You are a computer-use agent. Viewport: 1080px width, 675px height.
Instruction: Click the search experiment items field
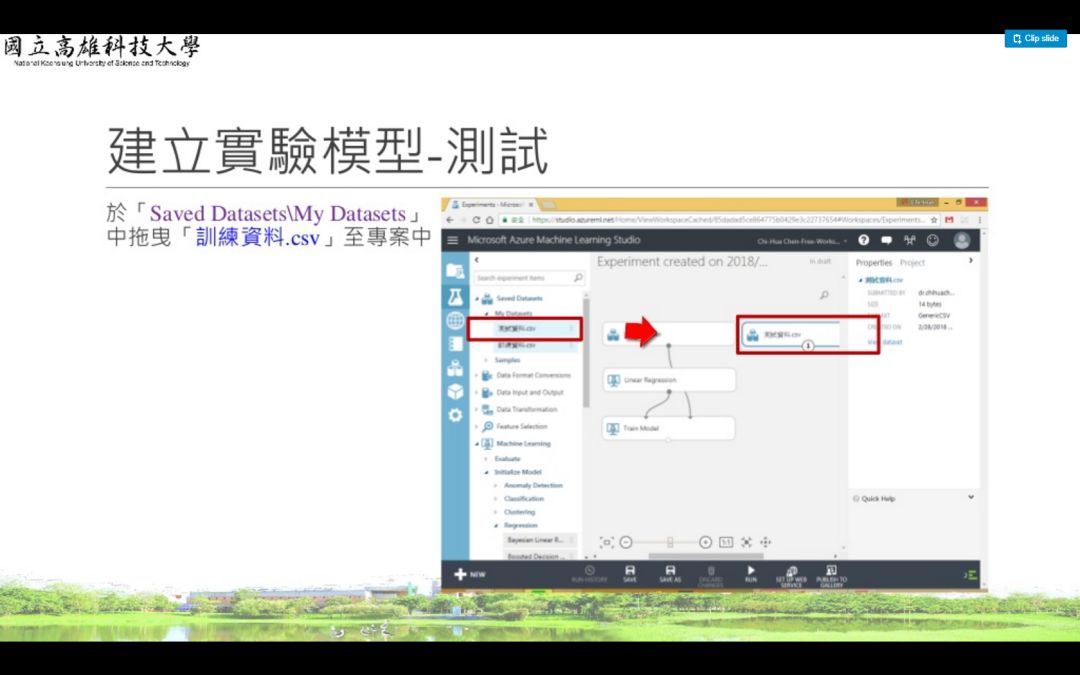pyautogui.click(x=529, y=278)
